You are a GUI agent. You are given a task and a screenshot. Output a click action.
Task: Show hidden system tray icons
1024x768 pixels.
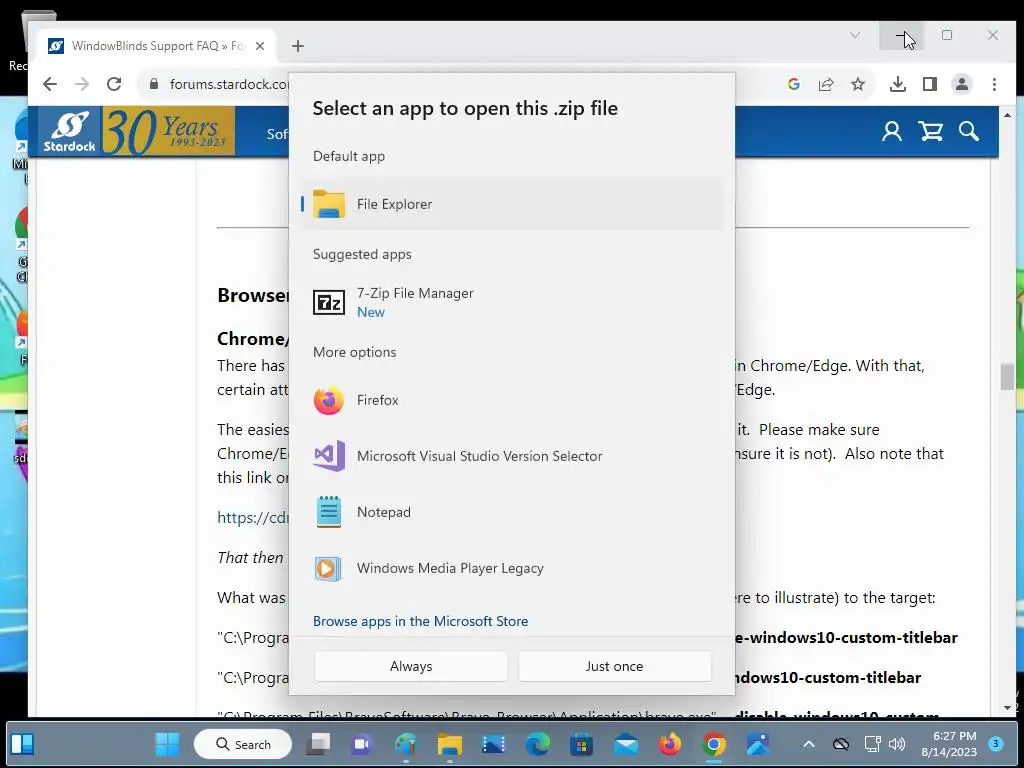(808, 744)
